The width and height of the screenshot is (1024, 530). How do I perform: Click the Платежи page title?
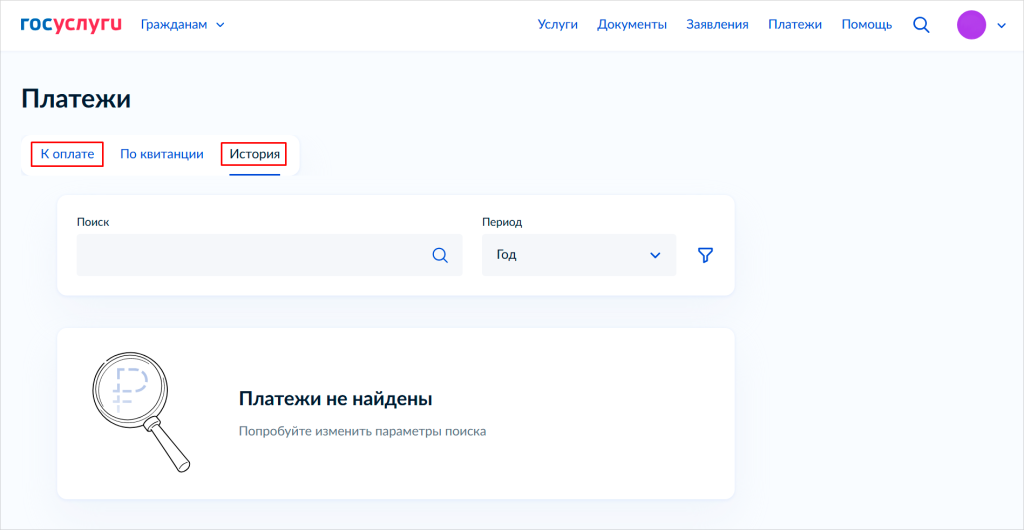point(76,99)
